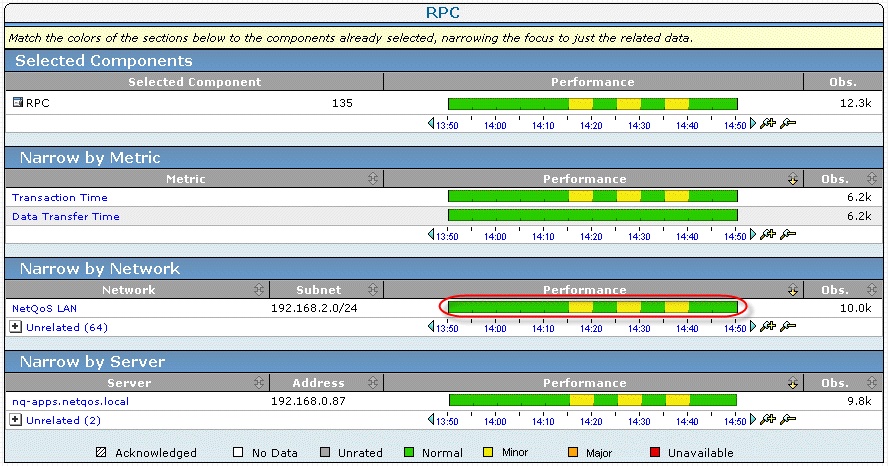Click the Major orange legend swatch
Image resolution: width=888 pixels, height=466 pixels.
pos(573,452)
